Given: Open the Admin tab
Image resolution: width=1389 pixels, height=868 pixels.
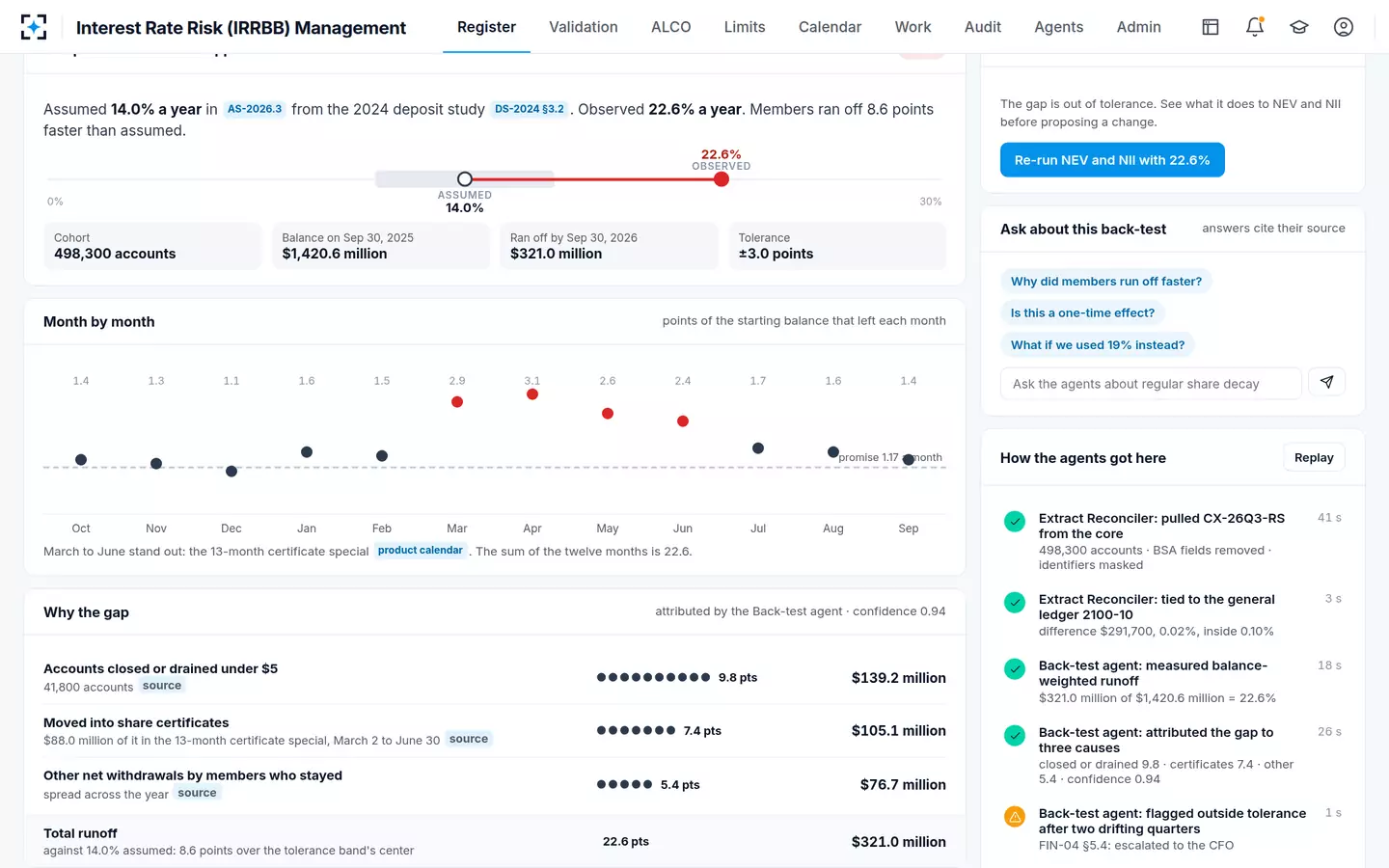Looking at the screenshot, I should click(1139, 27).
